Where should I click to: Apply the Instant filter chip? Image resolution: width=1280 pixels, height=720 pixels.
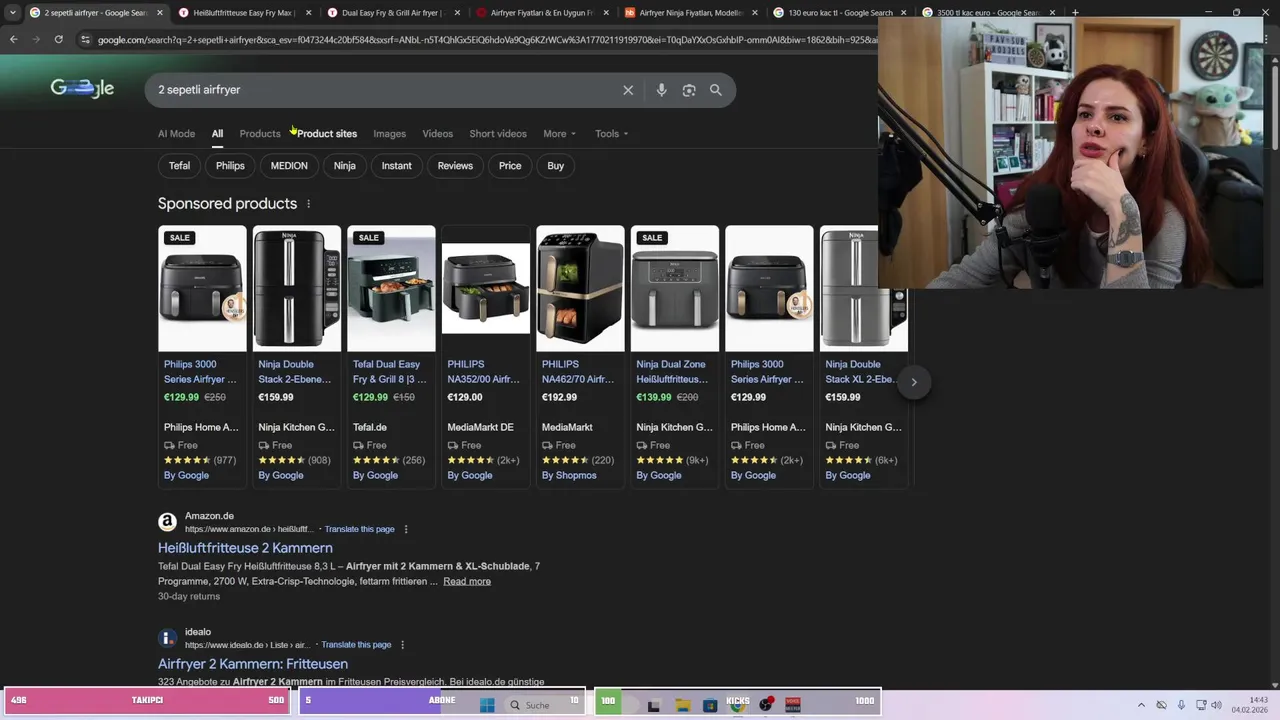pos(397,166)
